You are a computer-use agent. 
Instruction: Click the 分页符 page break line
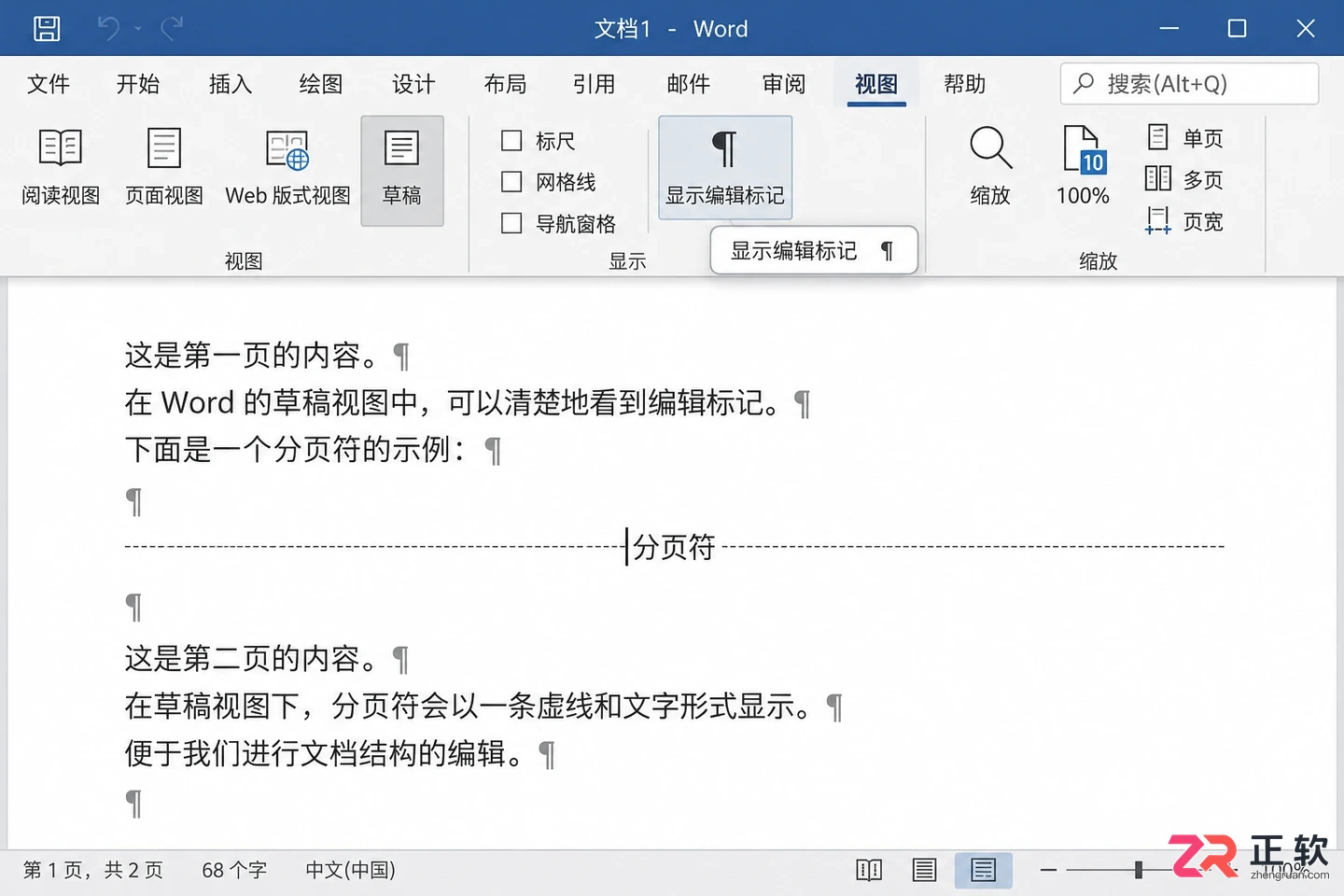coord(674,547)
